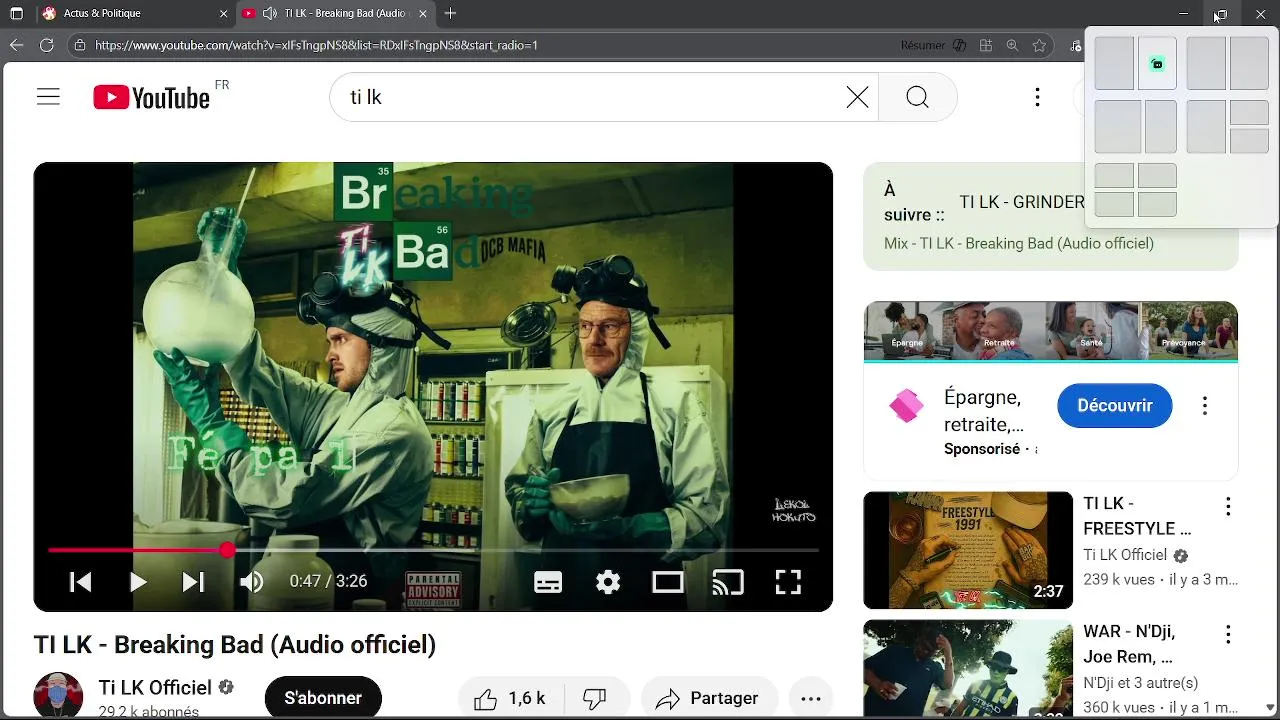Mute the video player volume
This screenshot has height=720, width=1280.
pos(251,581)
